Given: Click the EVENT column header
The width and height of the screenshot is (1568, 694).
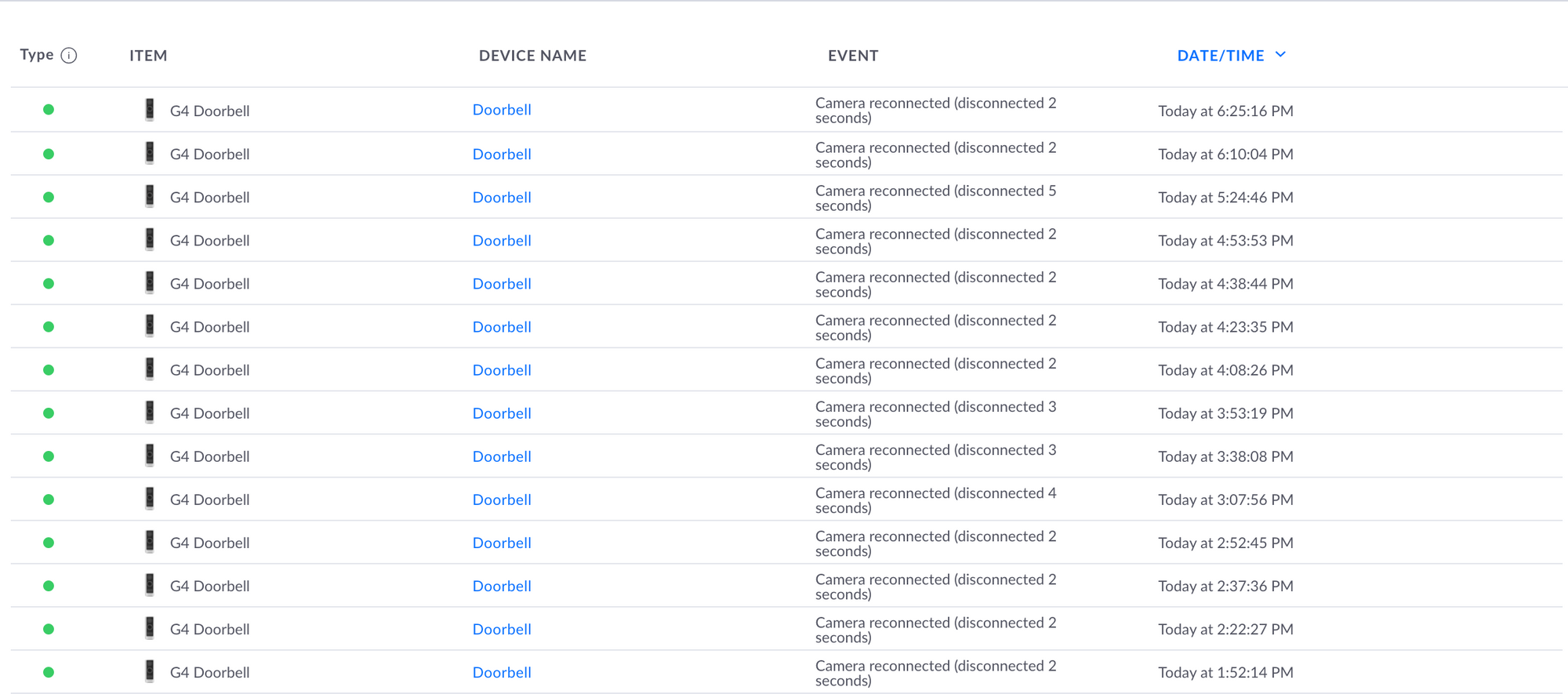Looking at the screenshot, I should click(x=853, y=56).
